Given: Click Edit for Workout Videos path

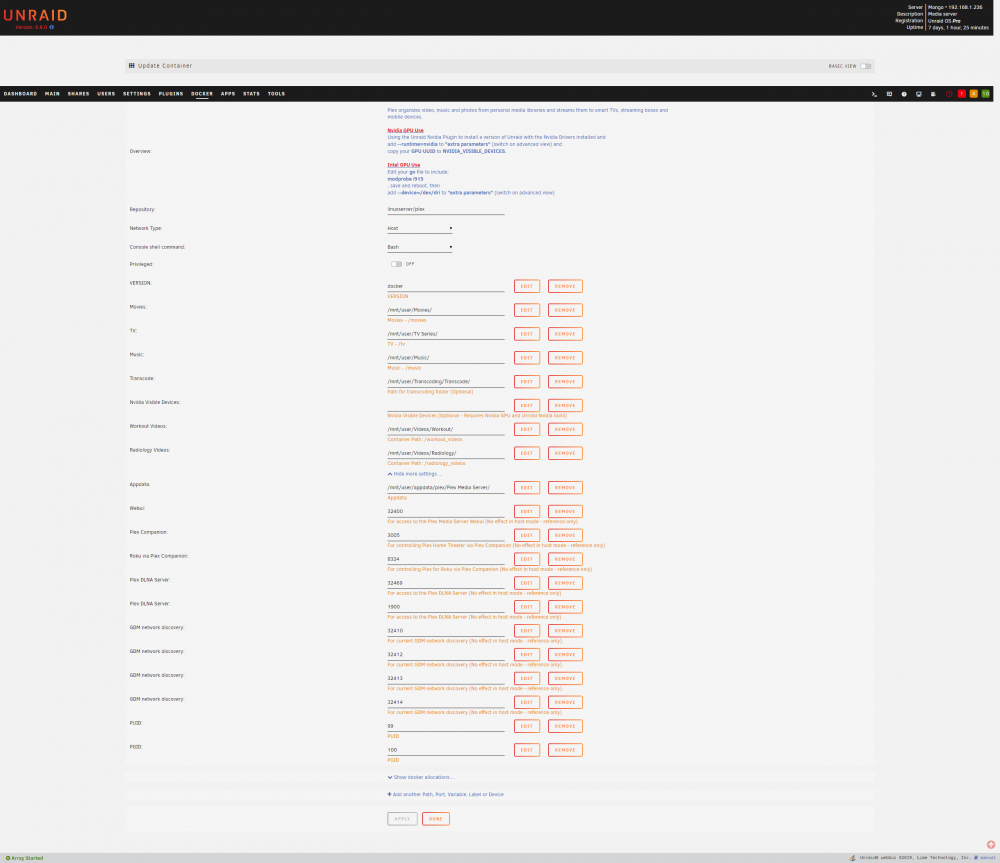Looking at the screenshot, I should click(527, 429).
